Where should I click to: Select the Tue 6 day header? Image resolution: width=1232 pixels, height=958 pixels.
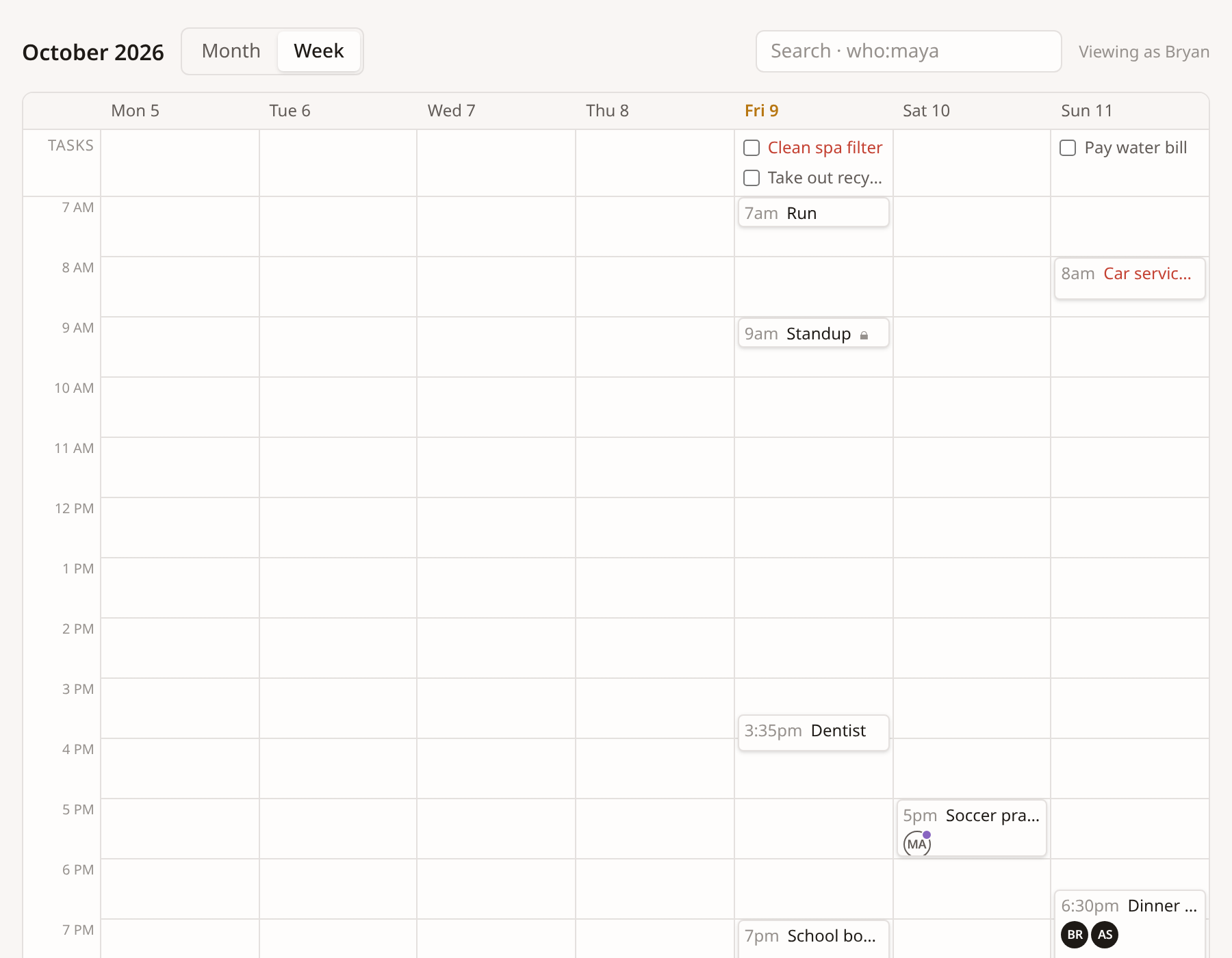coord(290,111)
